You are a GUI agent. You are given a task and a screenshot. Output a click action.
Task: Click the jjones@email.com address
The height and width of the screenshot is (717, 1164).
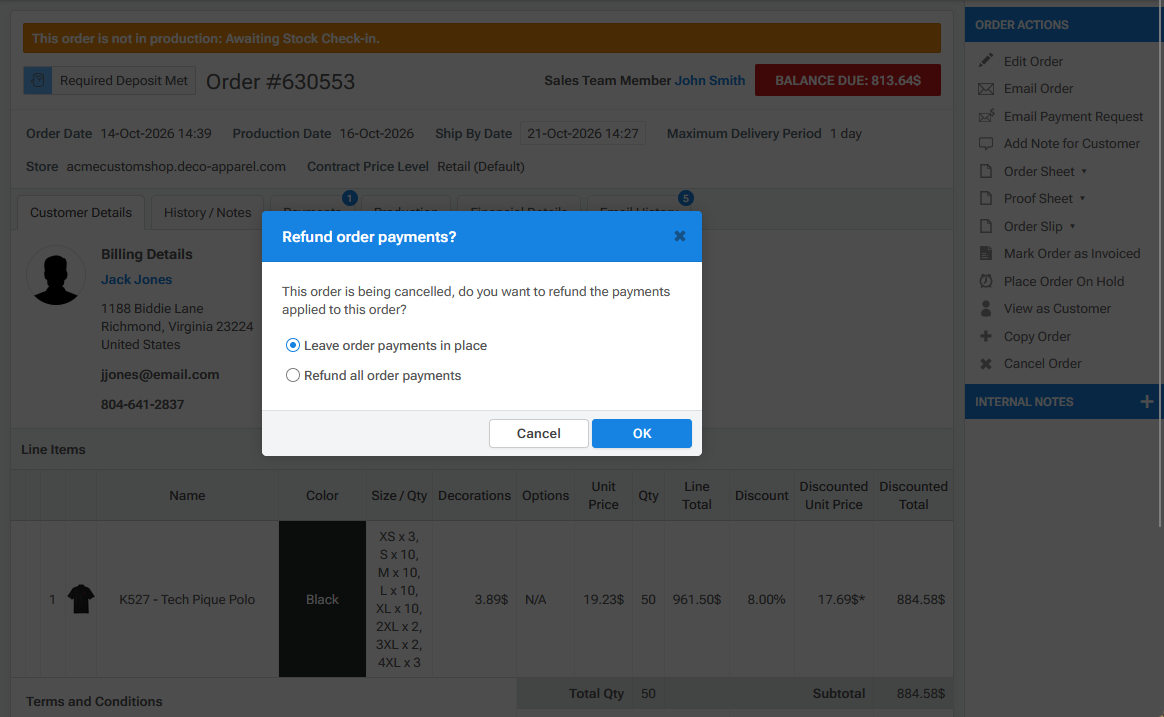click(x=160, y=375)
